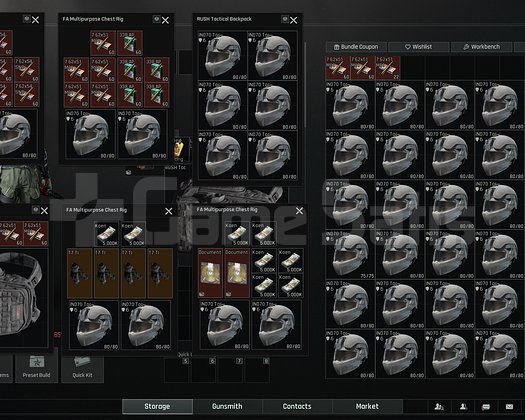The image size is (525, 420).
Task: Switch to the Gunsmith tab
Action: point(227,406)
